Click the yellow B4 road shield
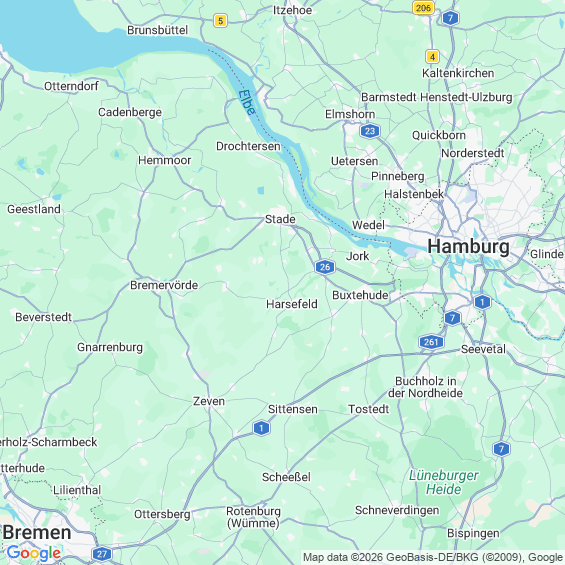The width and height of the screenshot is (565, 565). coord(432,57)
